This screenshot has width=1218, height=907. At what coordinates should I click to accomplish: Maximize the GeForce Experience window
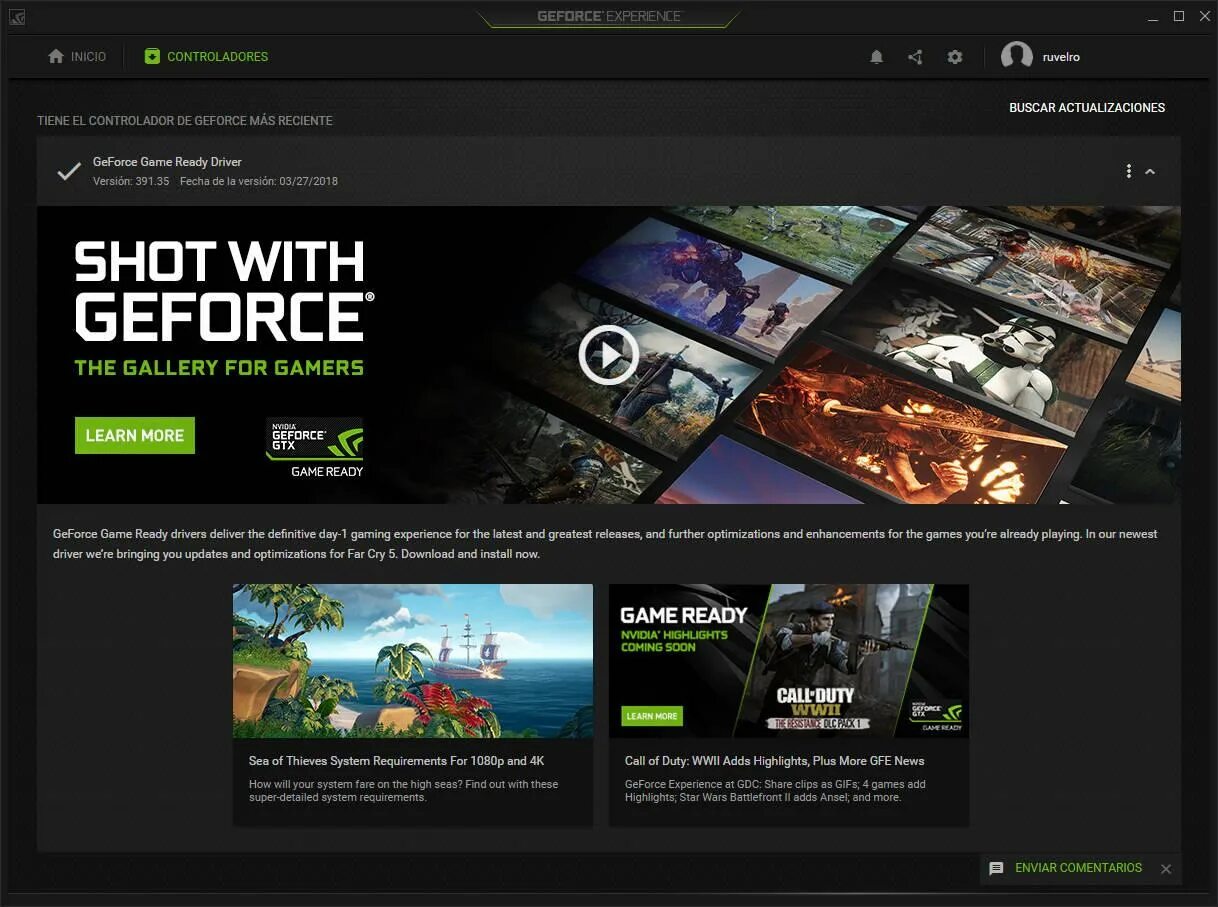(x=1179, y=16)
